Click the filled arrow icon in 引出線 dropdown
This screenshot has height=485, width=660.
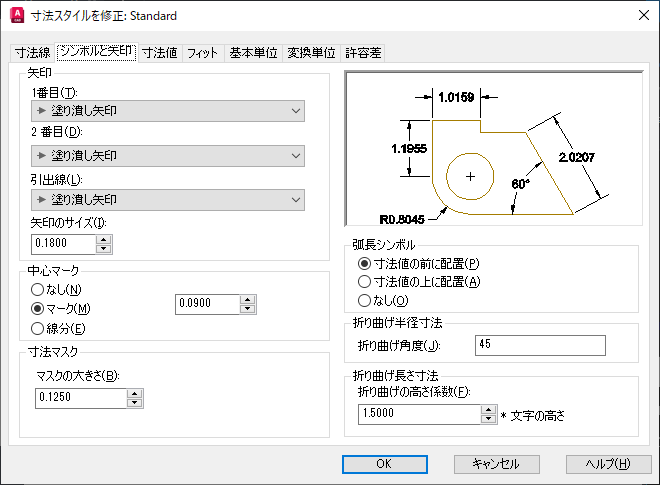pos(41,200)
